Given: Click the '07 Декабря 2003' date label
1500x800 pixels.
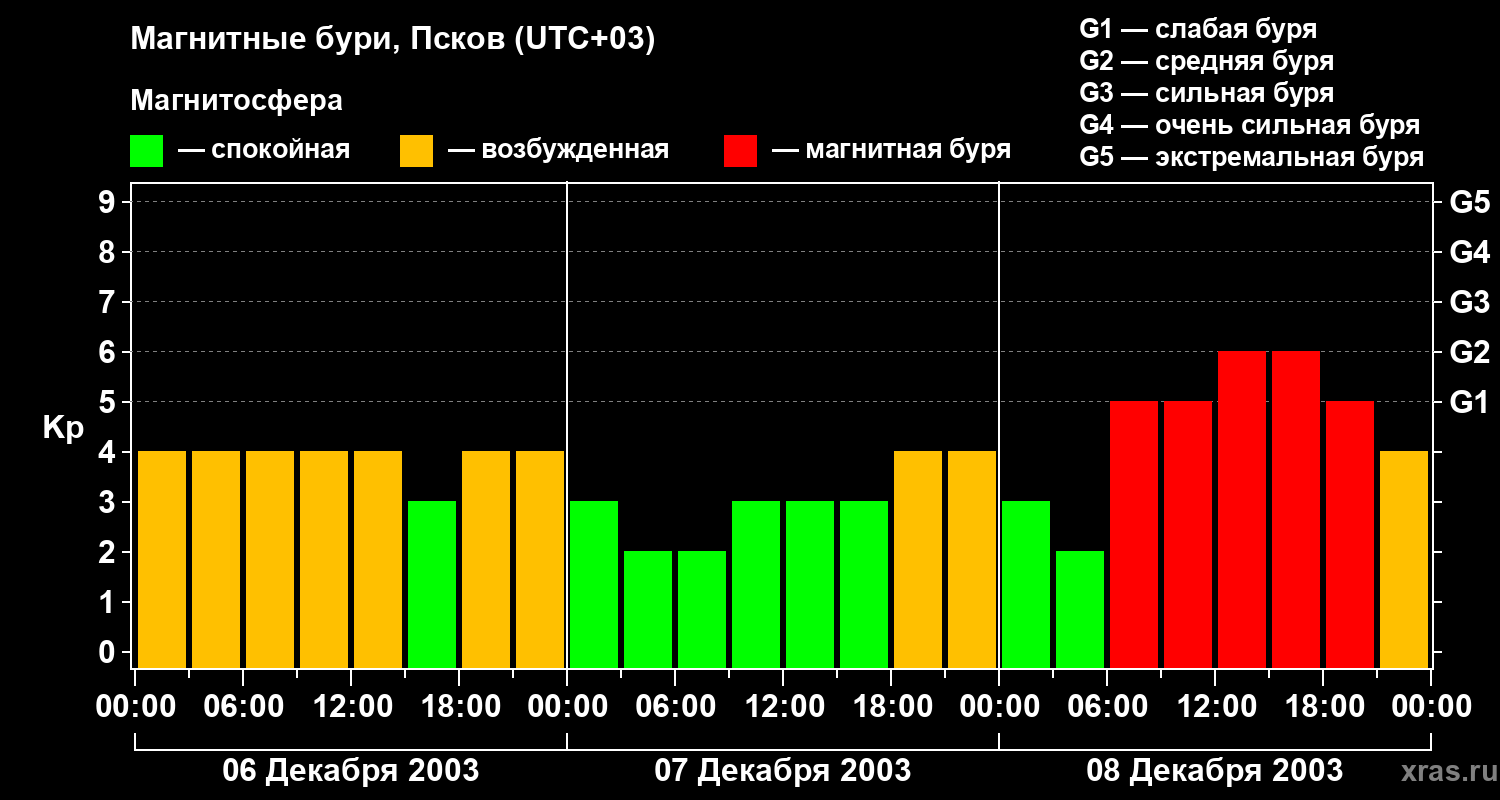Looking at the screenshot, I should pos(783,771).
